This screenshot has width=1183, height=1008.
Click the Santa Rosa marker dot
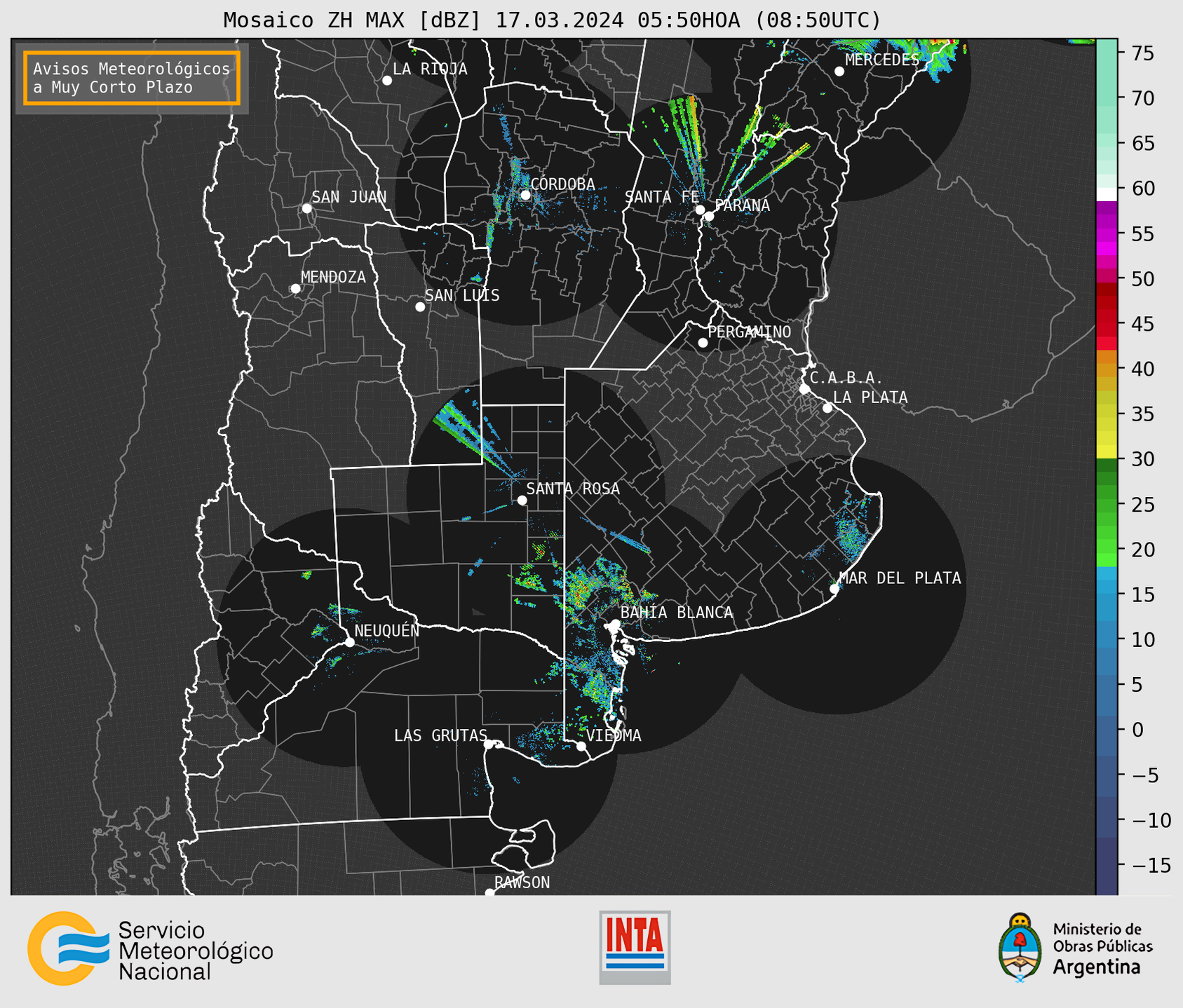click(522, 500)
